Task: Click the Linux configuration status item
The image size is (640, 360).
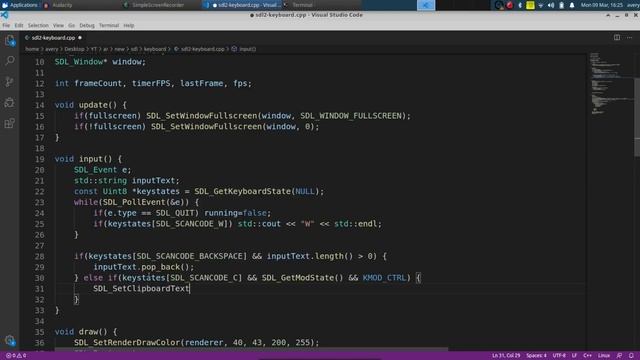Action: (604, 356)
